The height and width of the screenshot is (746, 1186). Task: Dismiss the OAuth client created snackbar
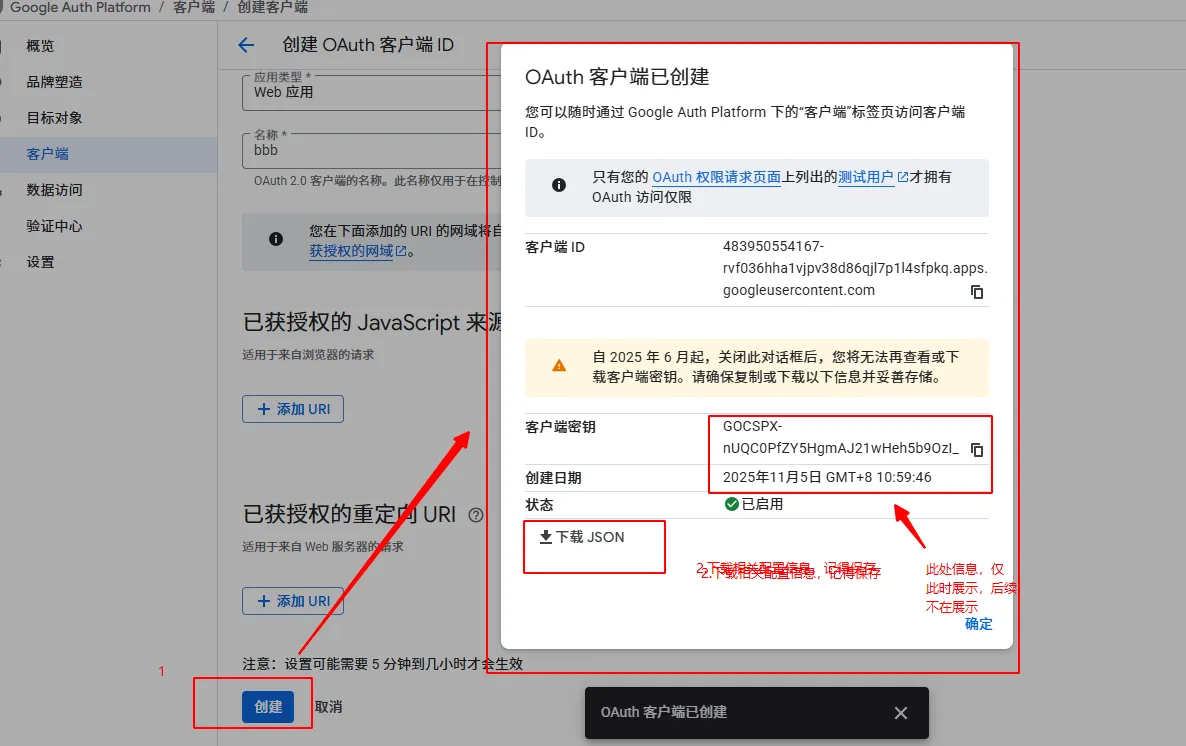(x=900, y=713)
